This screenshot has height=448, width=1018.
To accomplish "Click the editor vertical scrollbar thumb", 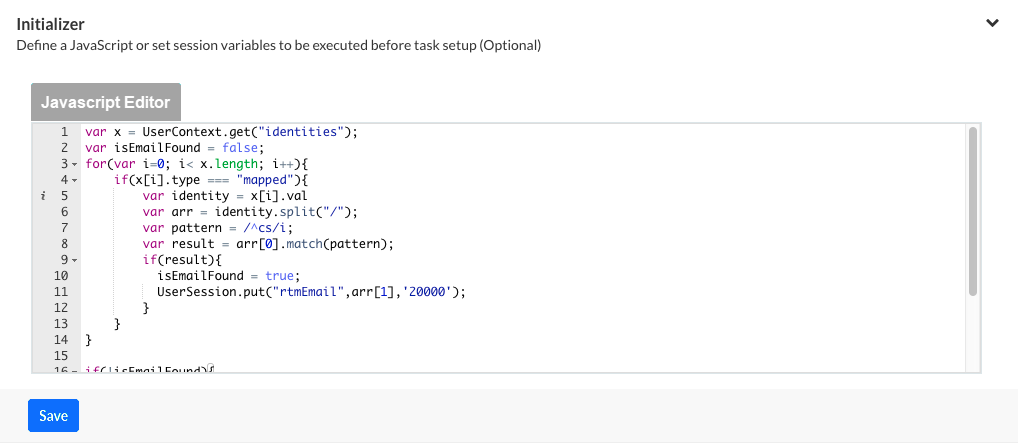I will (x=972, y=210).
